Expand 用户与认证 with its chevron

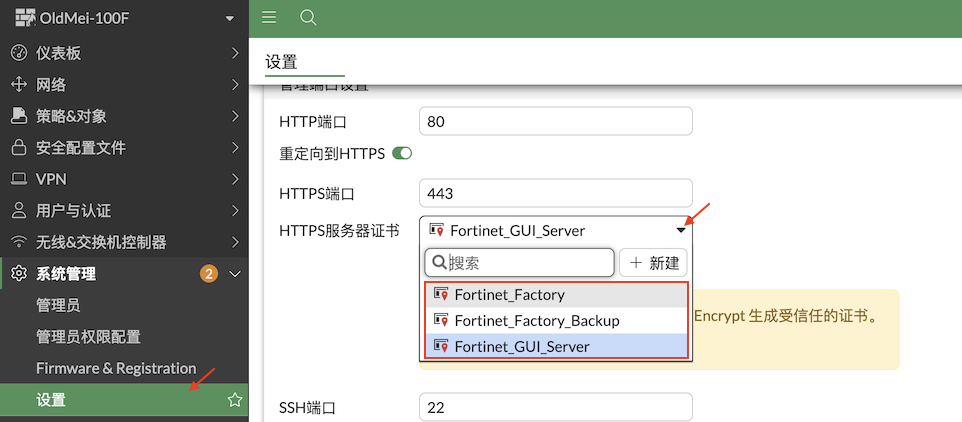click(235, 211)
